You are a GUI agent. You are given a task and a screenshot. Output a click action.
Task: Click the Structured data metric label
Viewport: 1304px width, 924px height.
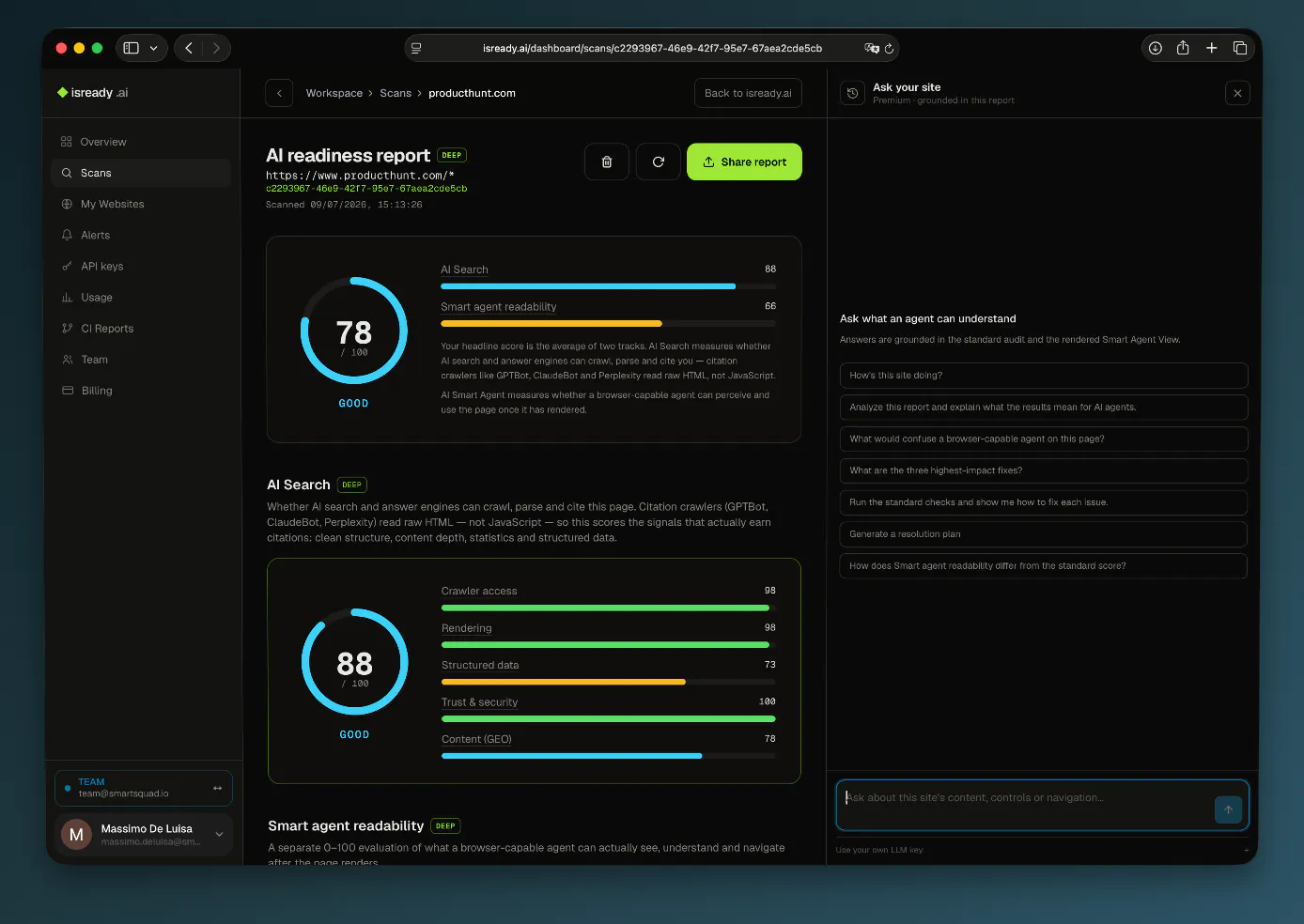click(480, 665)
